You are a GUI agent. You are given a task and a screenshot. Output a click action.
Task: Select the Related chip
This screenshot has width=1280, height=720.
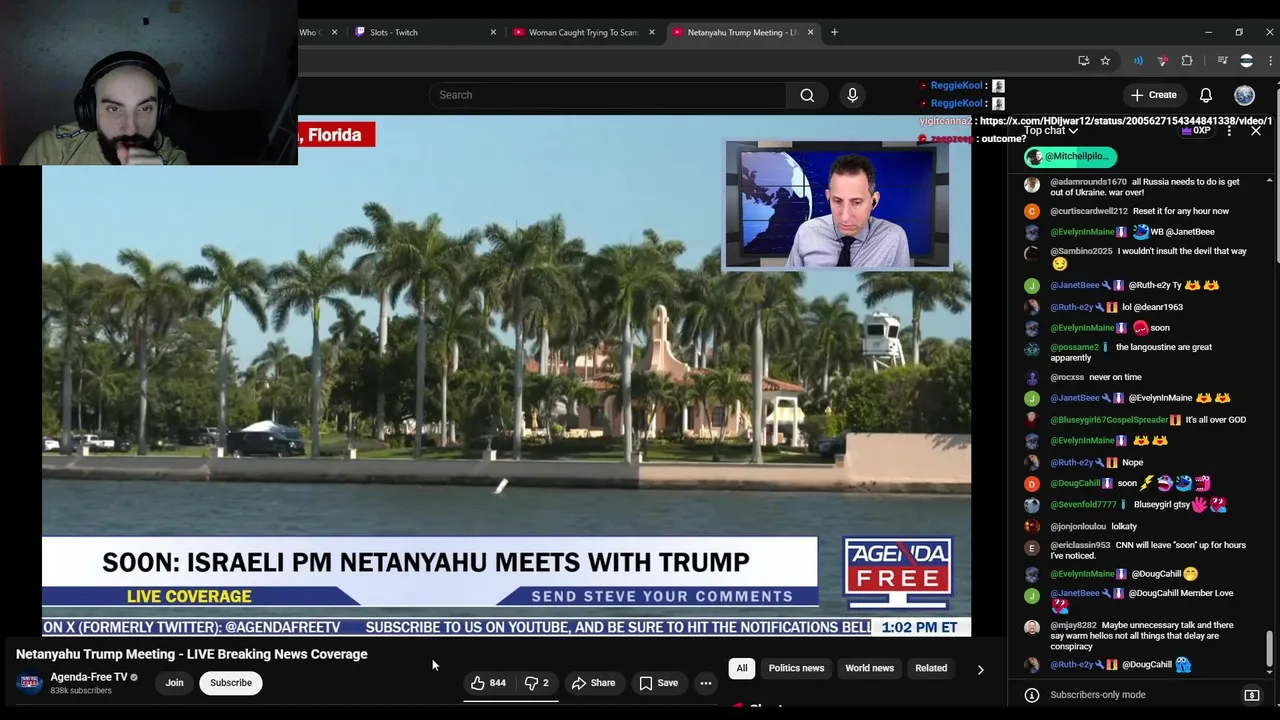(931, 668)
